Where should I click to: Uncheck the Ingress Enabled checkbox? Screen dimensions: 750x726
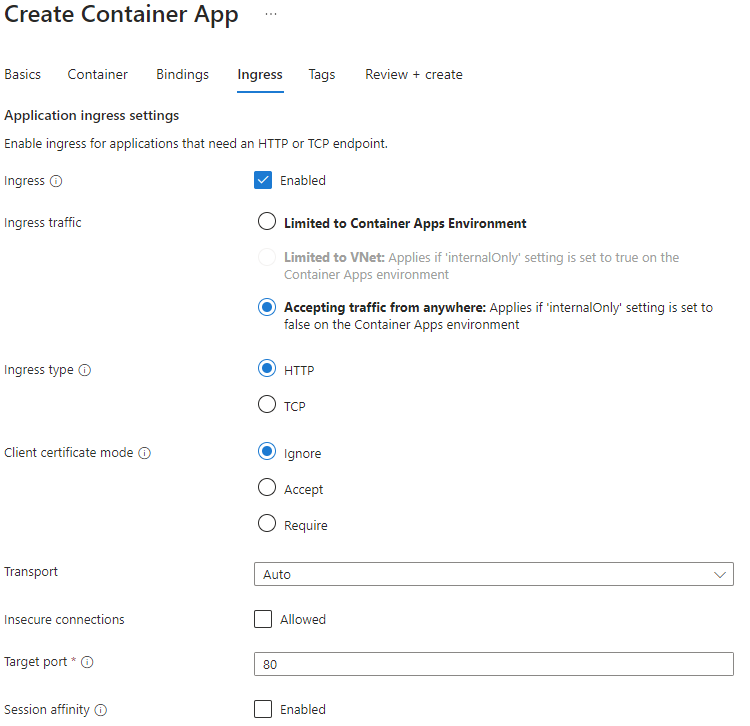click(263, 180)
